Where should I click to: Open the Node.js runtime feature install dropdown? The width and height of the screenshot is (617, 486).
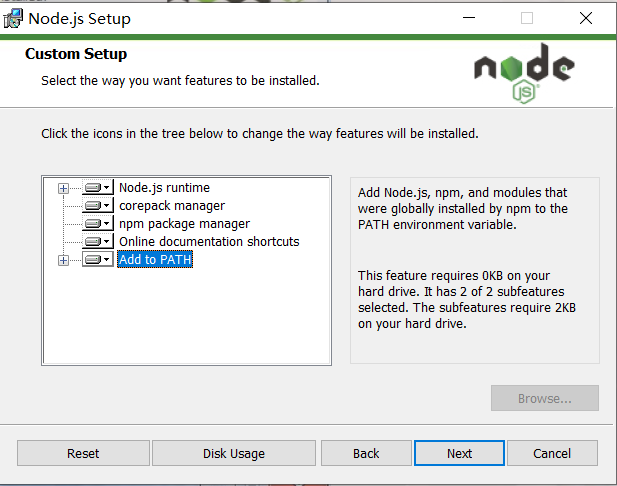98,187
